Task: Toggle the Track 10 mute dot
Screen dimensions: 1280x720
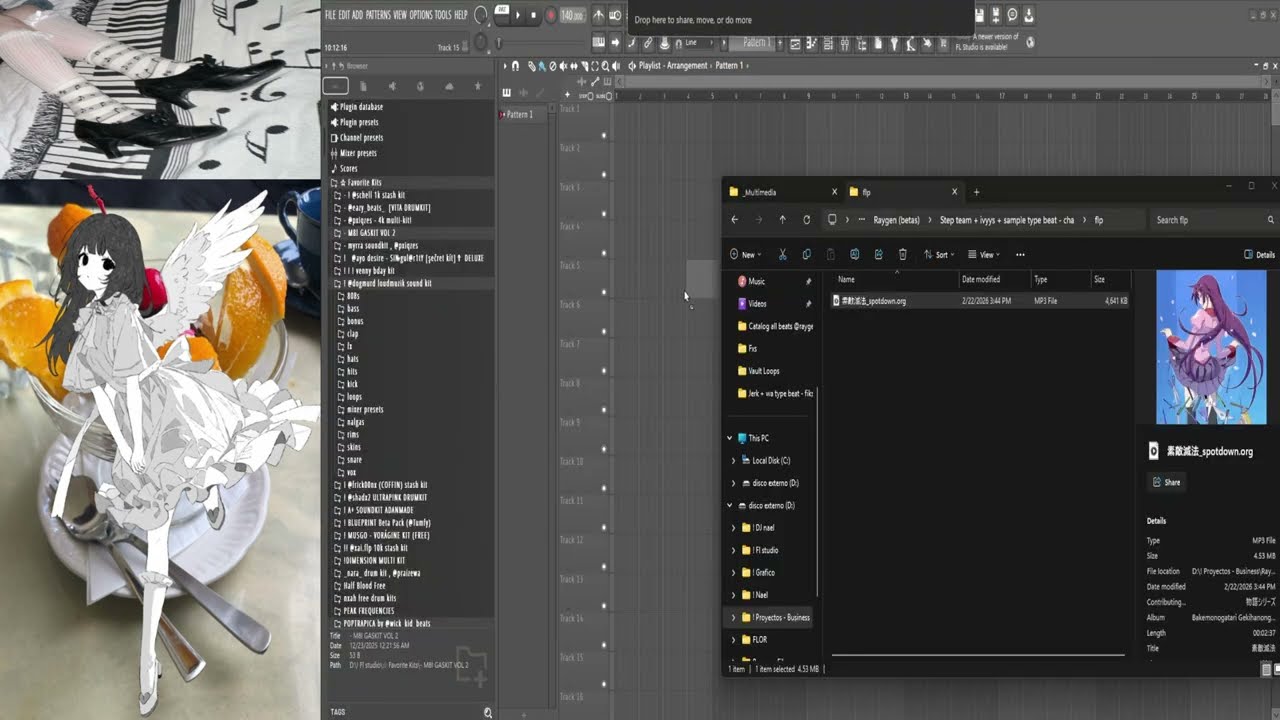Action: click(x=604, y=489)
